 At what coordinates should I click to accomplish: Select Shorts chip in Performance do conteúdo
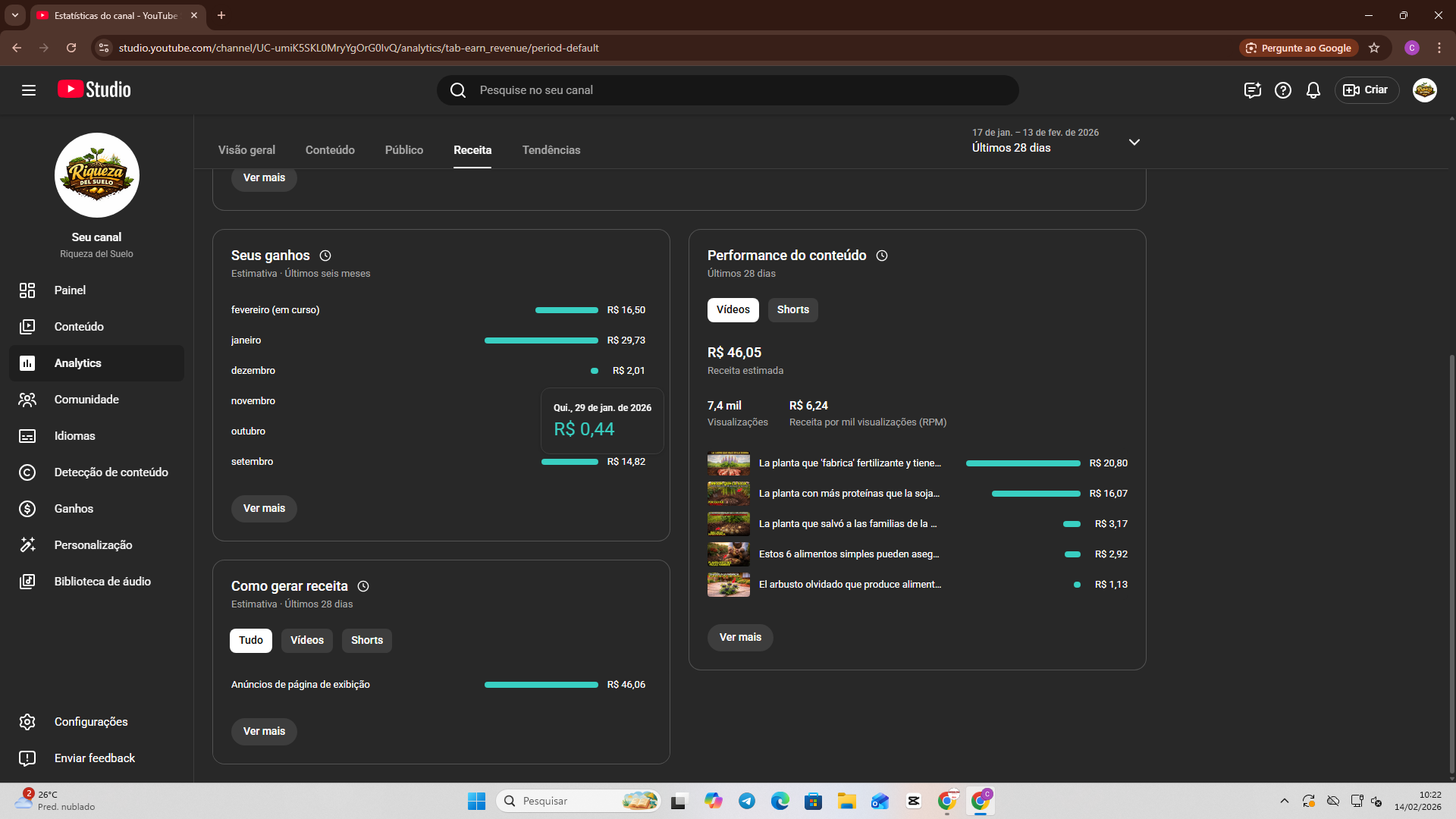(792, 309)
